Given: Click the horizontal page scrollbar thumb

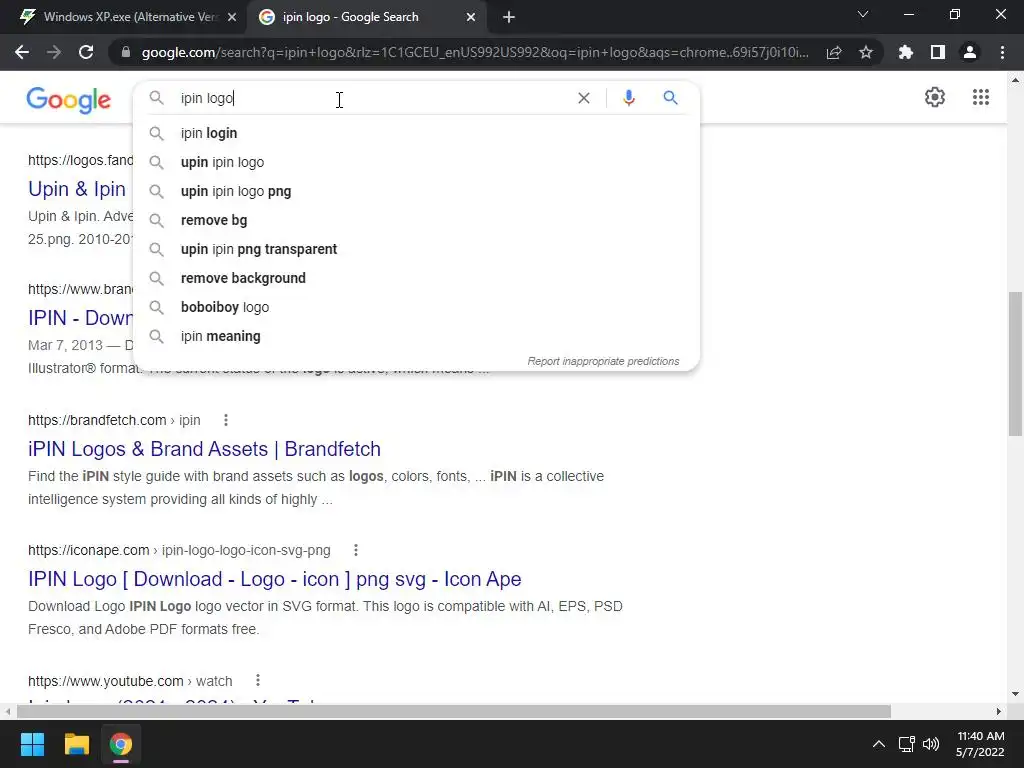Looking at the screenshot, I should pos(454,711).
